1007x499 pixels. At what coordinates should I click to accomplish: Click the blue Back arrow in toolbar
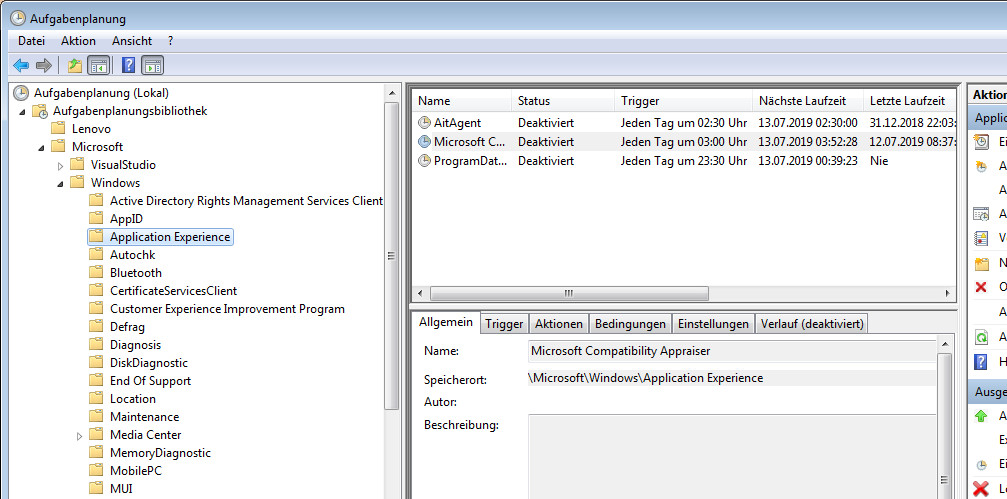coord(21,66)
